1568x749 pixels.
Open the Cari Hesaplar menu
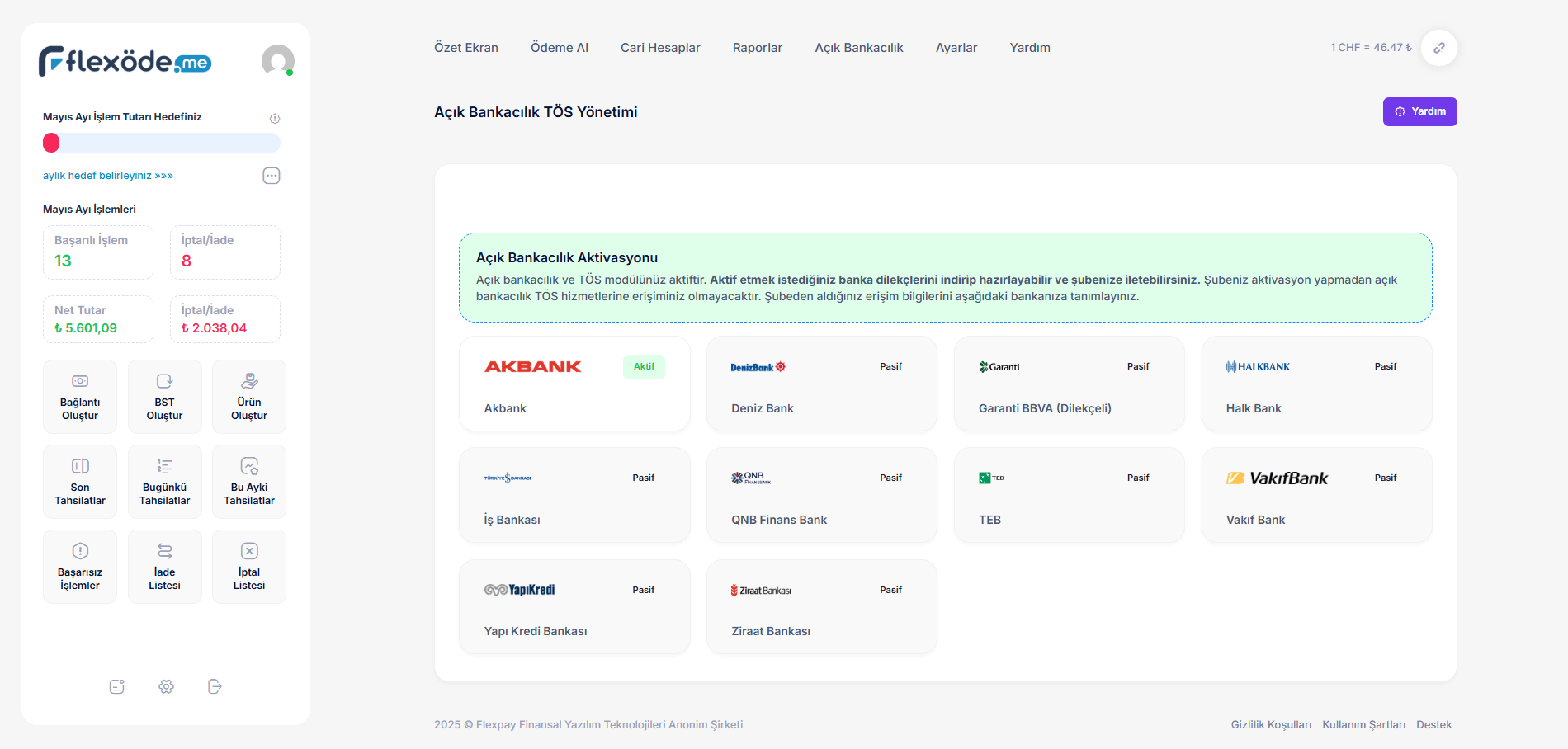(x=660, y=48)
